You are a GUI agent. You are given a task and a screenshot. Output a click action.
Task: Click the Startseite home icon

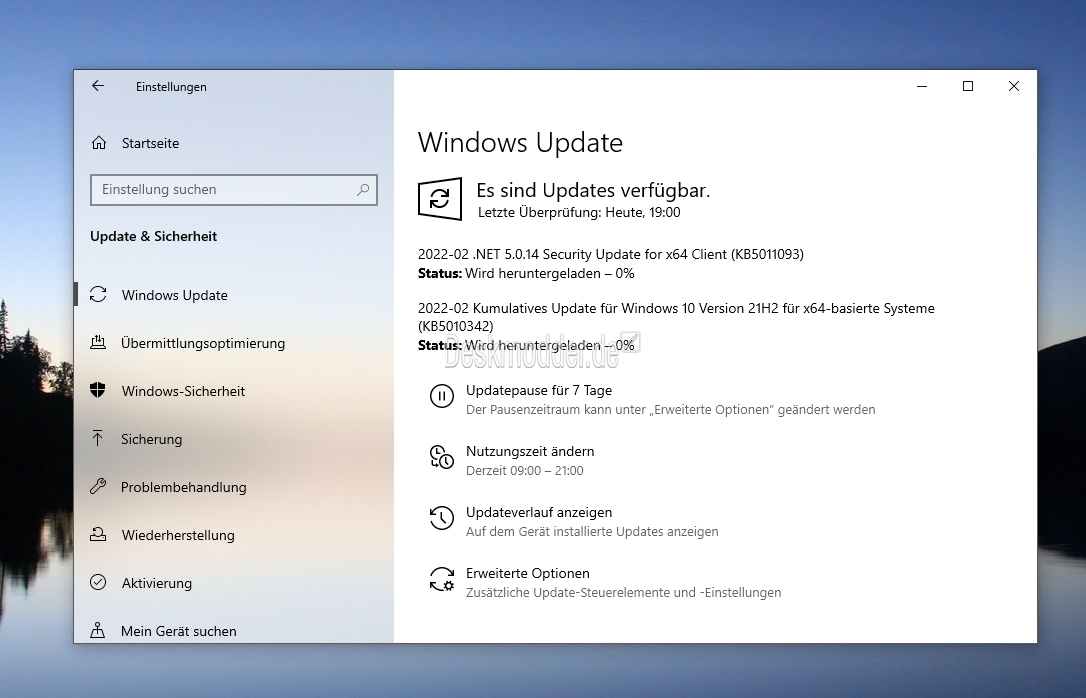coord(98,143)
